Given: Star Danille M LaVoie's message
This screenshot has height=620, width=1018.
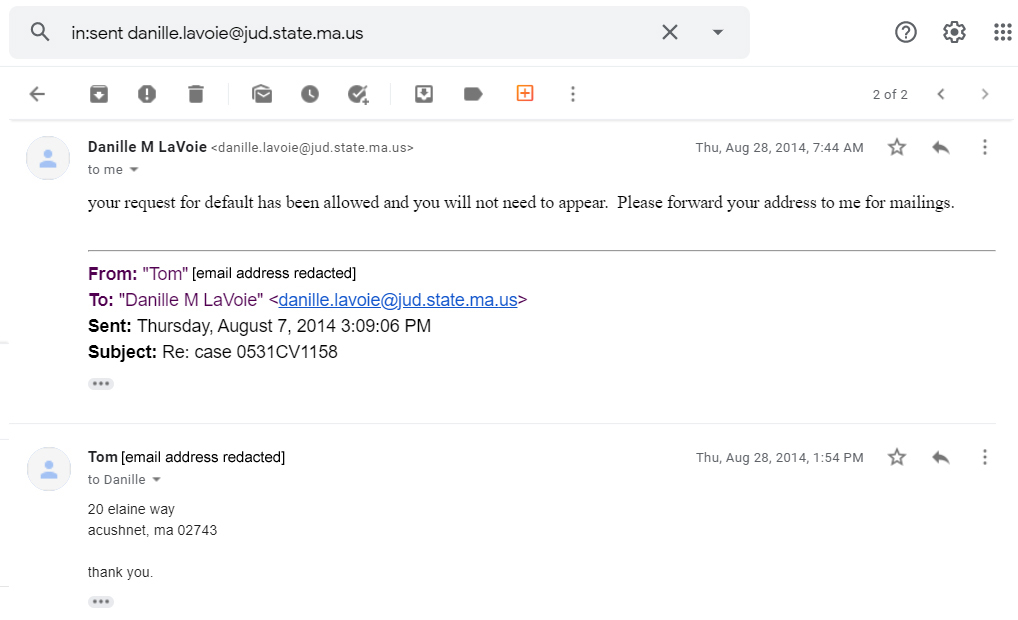Looking at the screenshot, I should tap(897, 147).
